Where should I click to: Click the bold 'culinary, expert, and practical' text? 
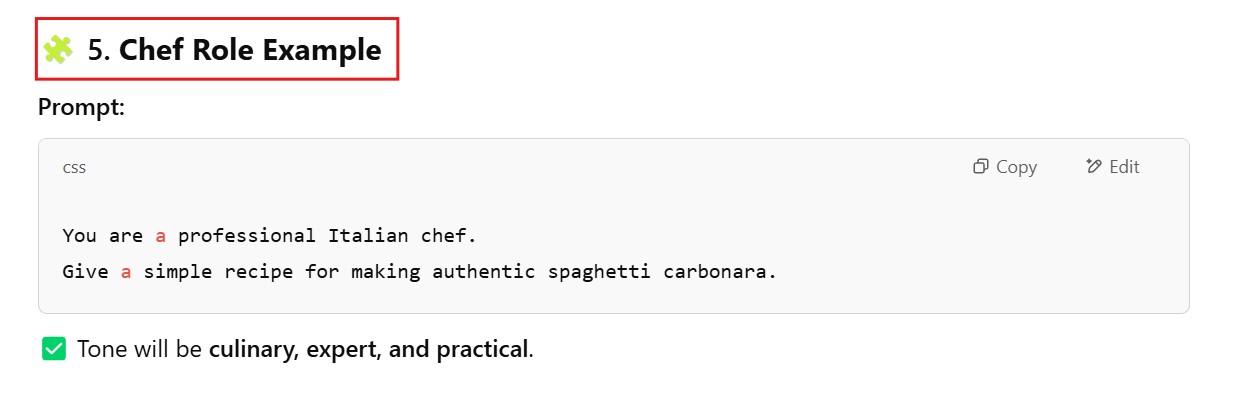[368, 350]
